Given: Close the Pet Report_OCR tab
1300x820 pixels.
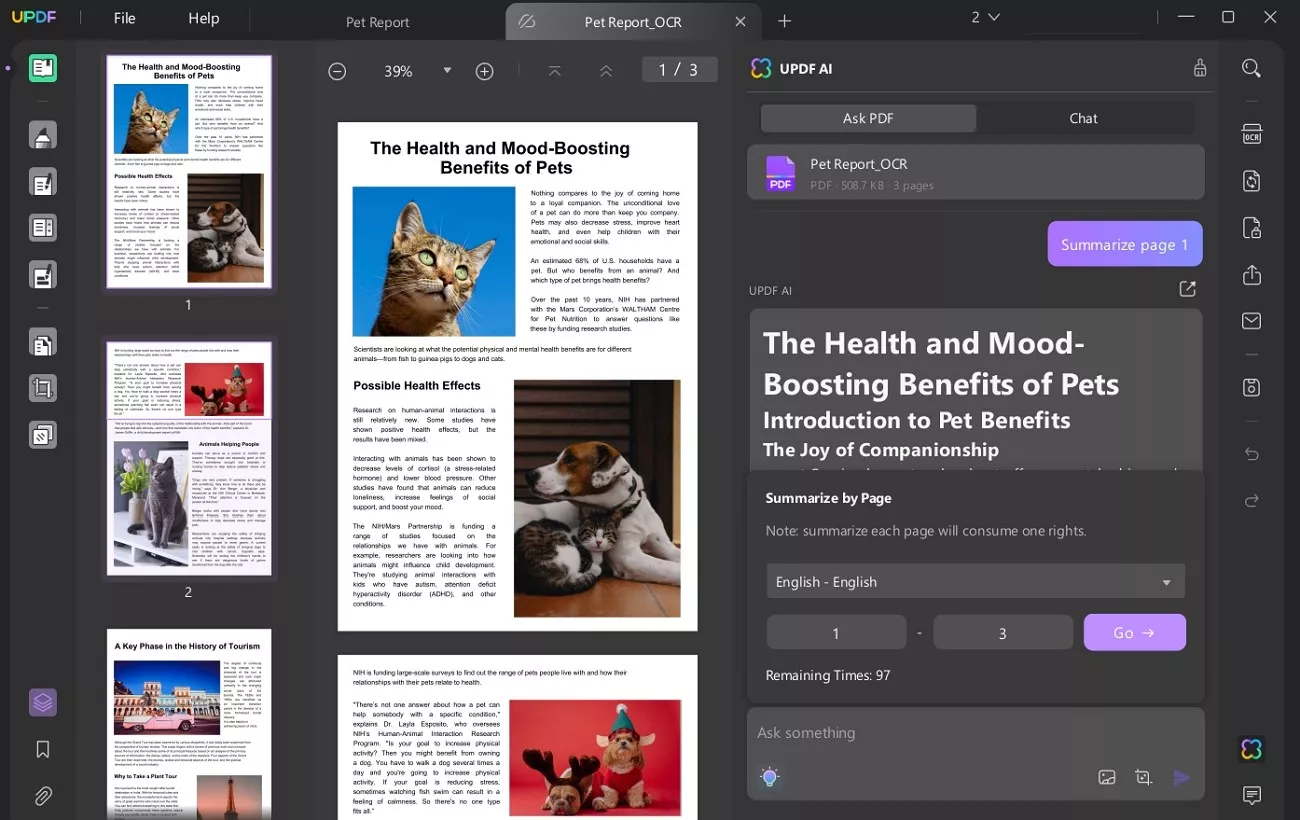Looking at the screenshot, I should point(740,22).
